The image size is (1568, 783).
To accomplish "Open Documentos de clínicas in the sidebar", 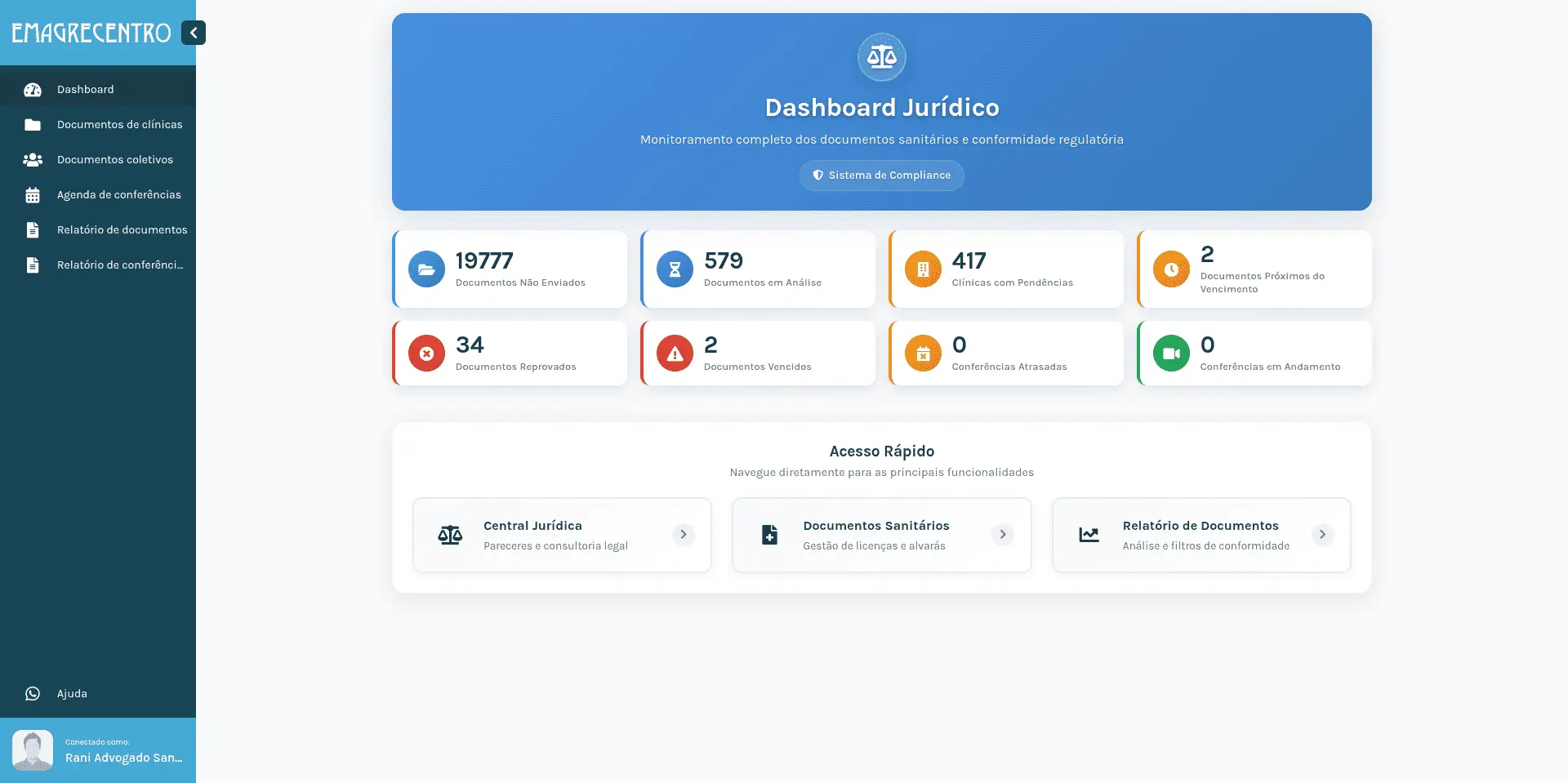I will click(119, 125).
